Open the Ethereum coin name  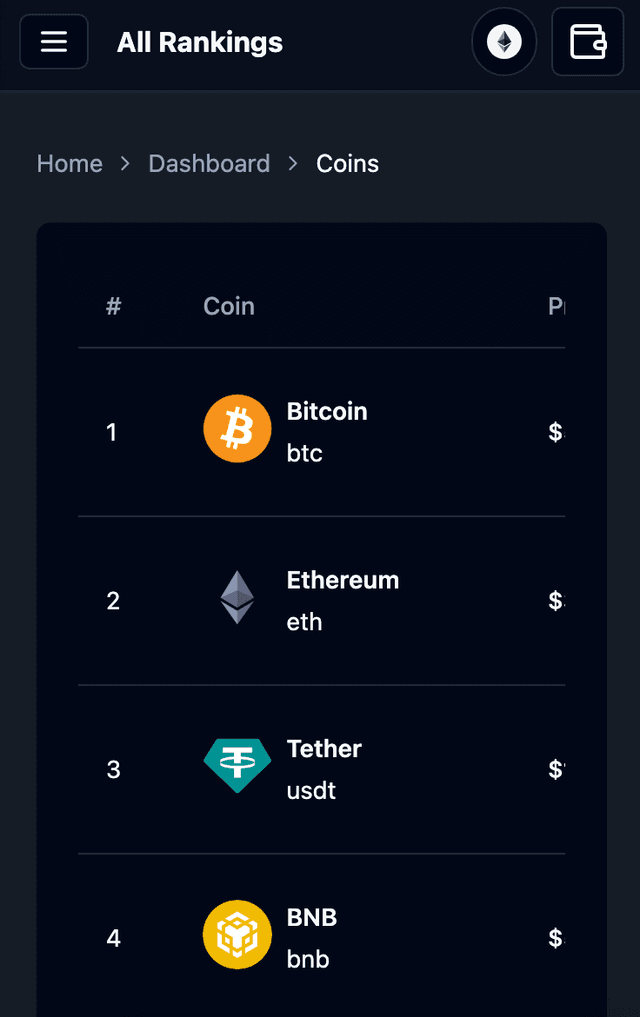[342, 580]
